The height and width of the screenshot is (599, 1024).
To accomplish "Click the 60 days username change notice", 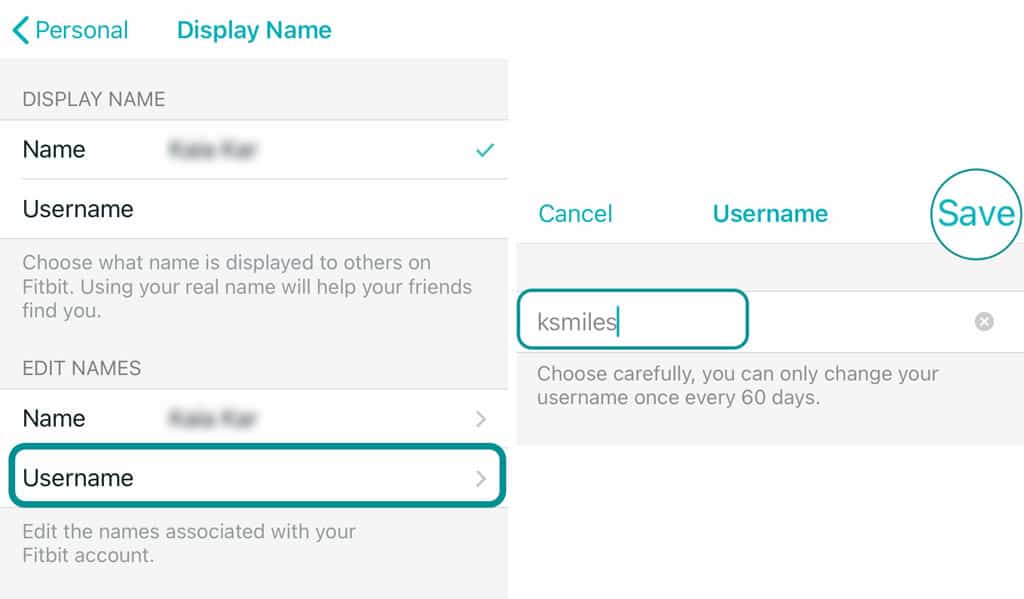I will [x=737, y=386].
